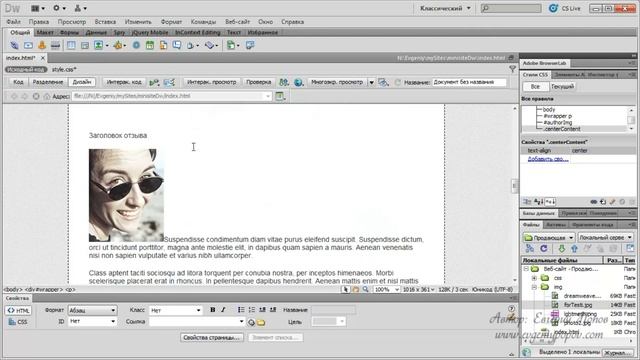This screenshot has height=360, width=640.
Task: Insert a table from the Insert bar
Action: pos(71,45)
